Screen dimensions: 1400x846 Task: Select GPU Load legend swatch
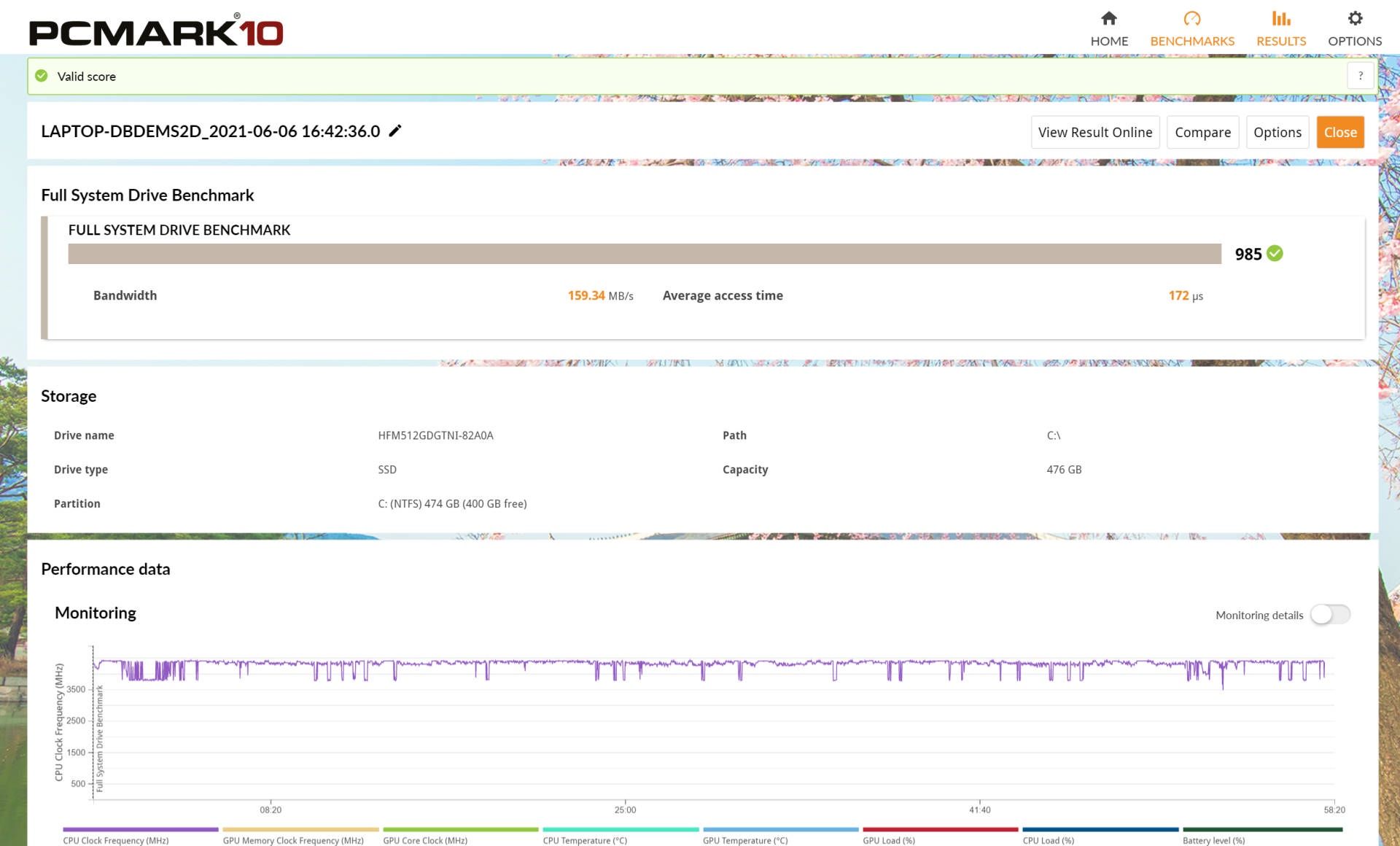tap(941, 829)
